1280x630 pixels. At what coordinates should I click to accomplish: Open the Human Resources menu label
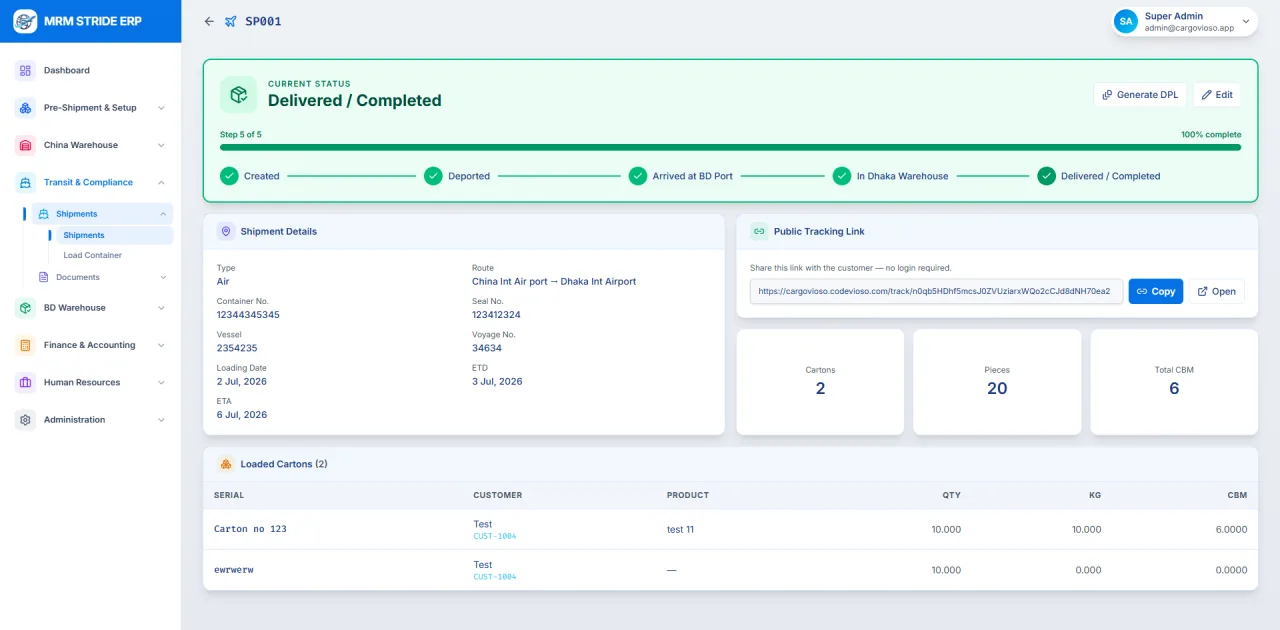82,382
